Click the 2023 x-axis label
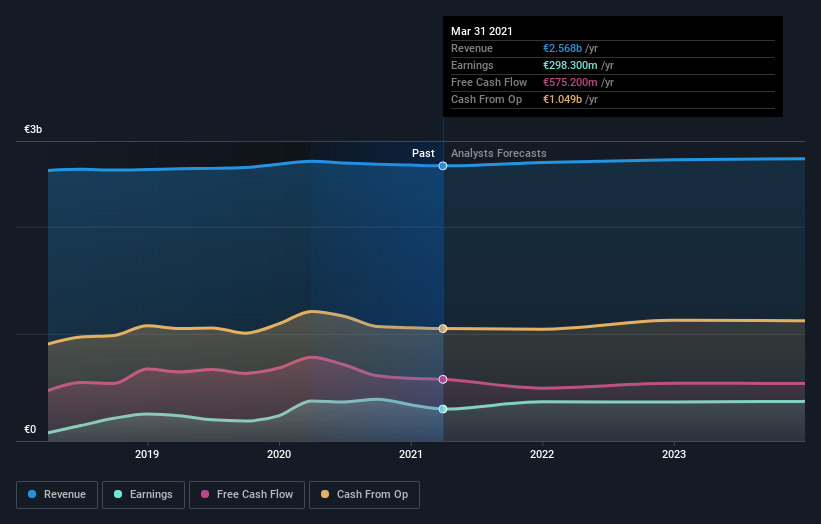821x524 pixels. click(x=674, y=454)
